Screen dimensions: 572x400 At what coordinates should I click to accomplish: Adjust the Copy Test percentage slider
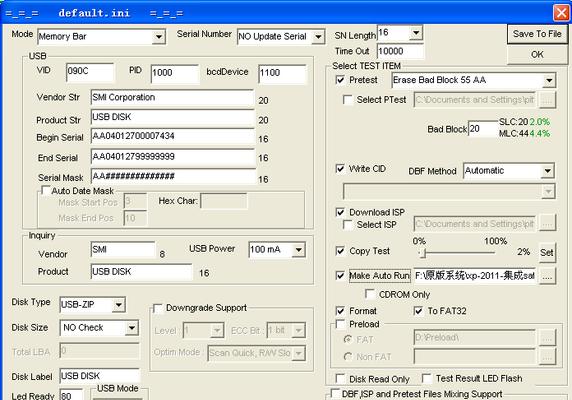click(x=424, y=253)
